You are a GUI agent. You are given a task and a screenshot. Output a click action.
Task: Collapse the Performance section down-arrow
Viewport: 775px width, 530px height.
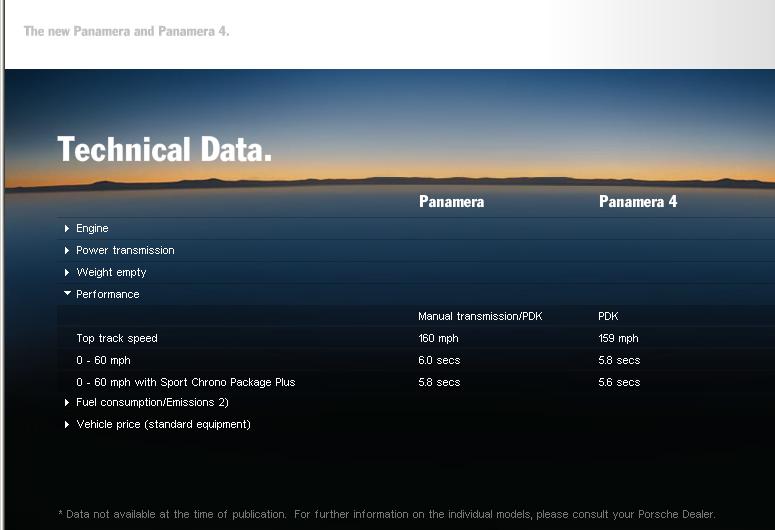pos(67,293)
